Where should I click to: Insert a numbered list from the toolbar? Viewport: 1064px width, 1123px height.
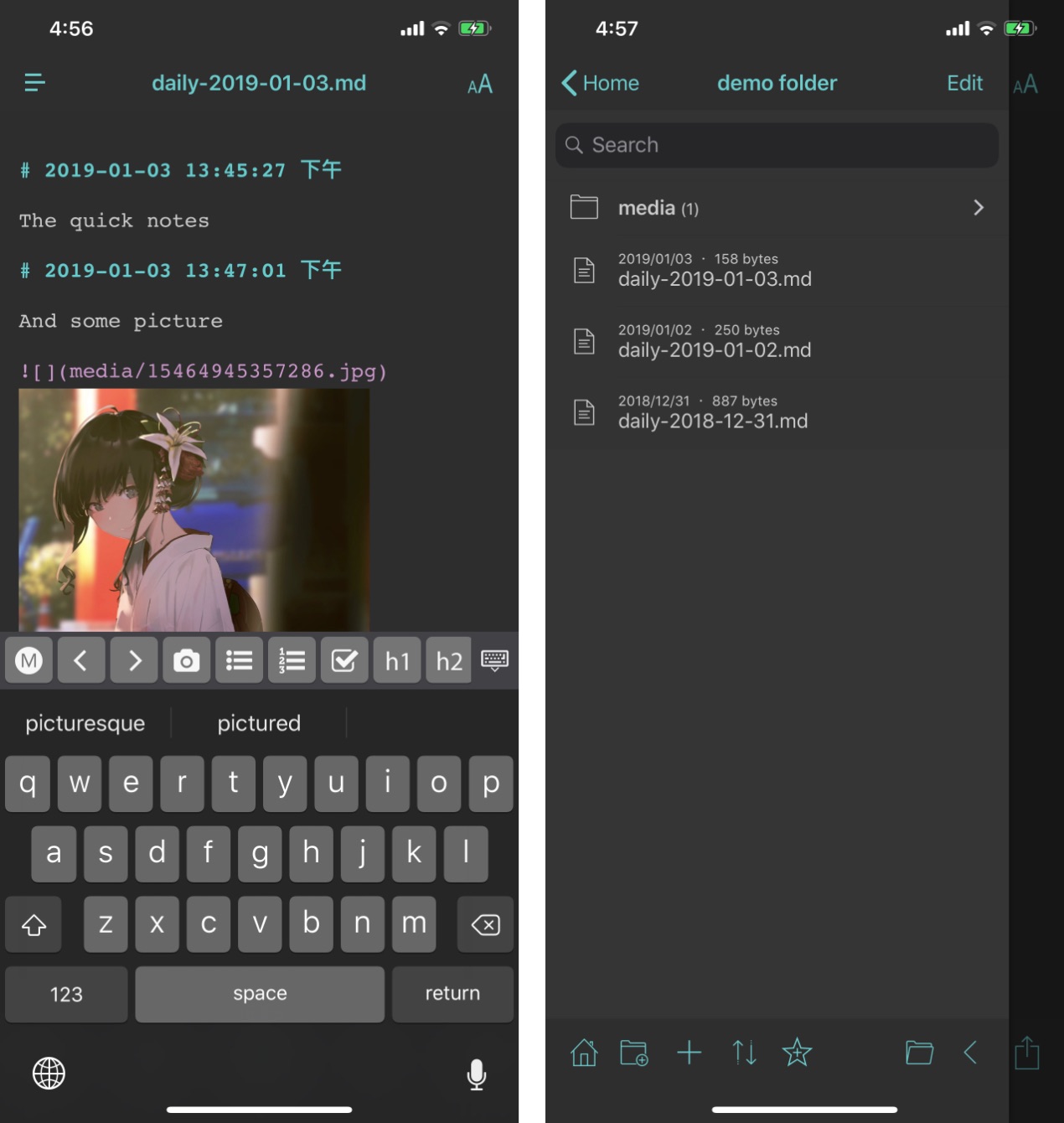(x=292, y=660)
